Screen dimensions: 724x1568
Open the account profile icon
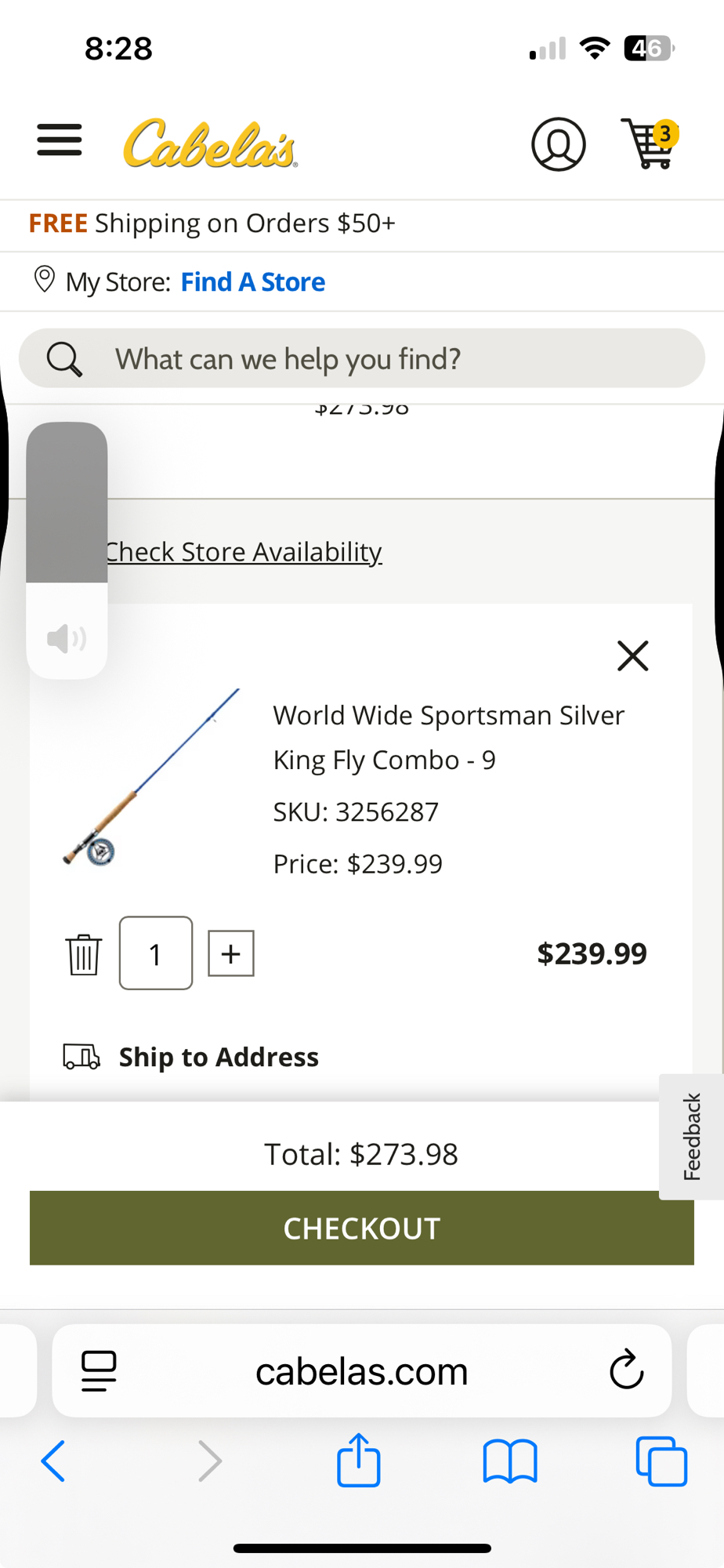tap(558, 144)
